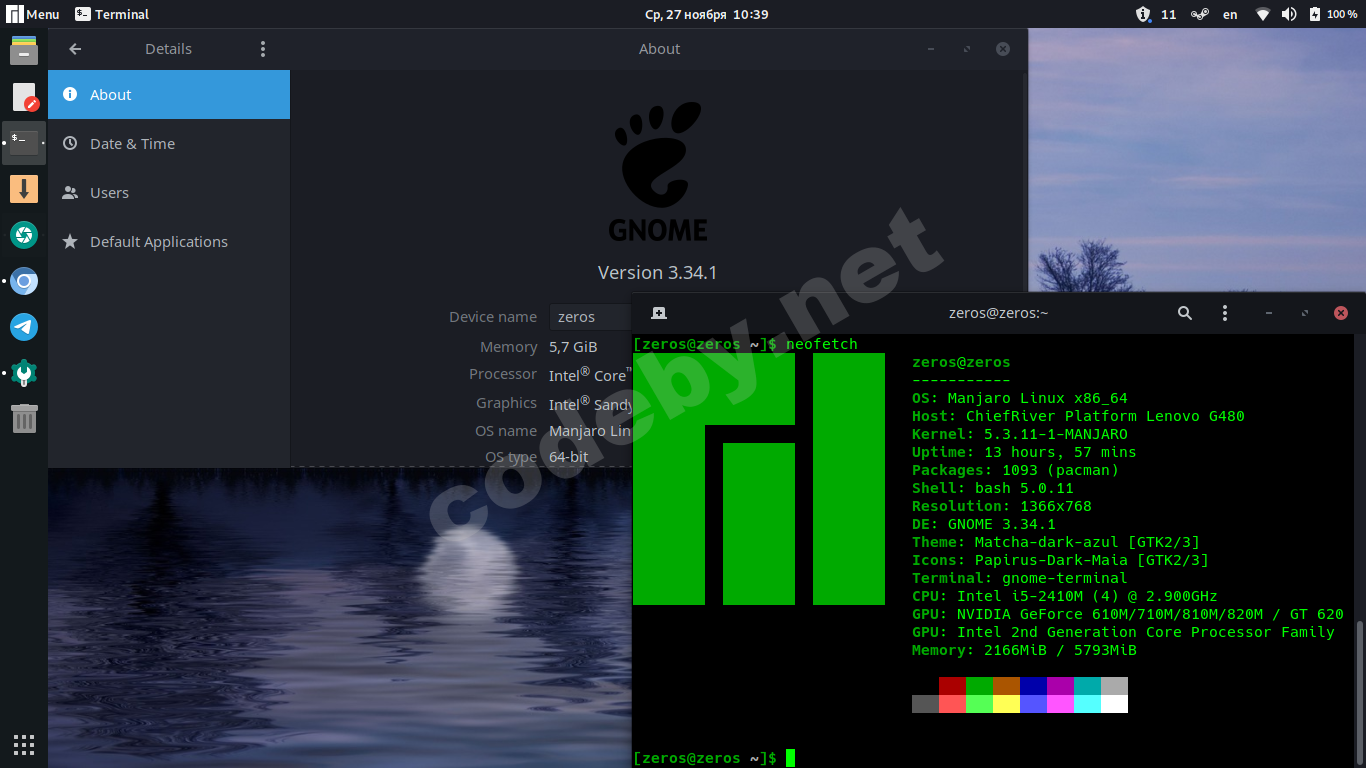Show all applications grid
This screenshot has width=1366, height=768.
click(x=24, y=744)
